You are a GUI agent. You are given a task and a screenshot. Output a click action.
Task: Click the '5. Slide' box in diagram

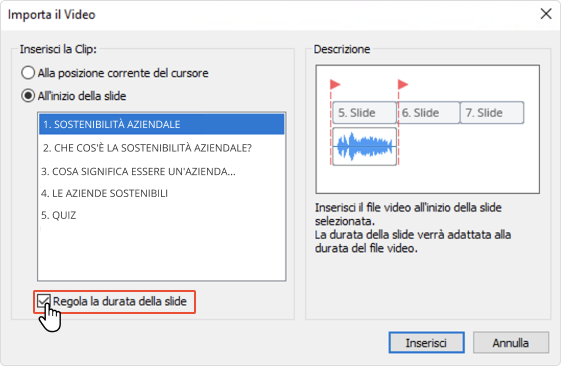[365, 113]
